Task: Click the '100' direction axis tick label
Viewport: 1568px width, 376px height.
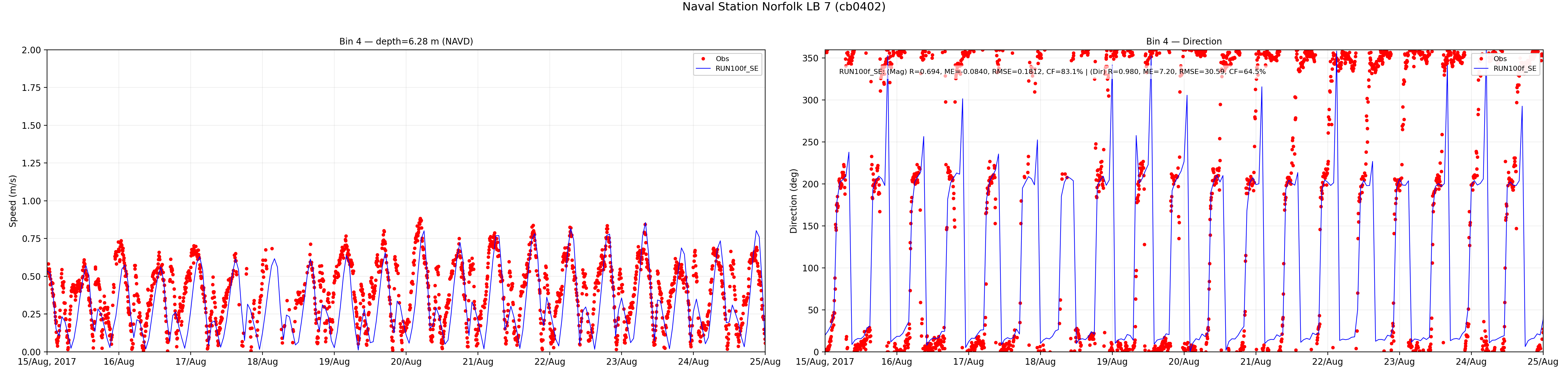Action: point(811,268)
